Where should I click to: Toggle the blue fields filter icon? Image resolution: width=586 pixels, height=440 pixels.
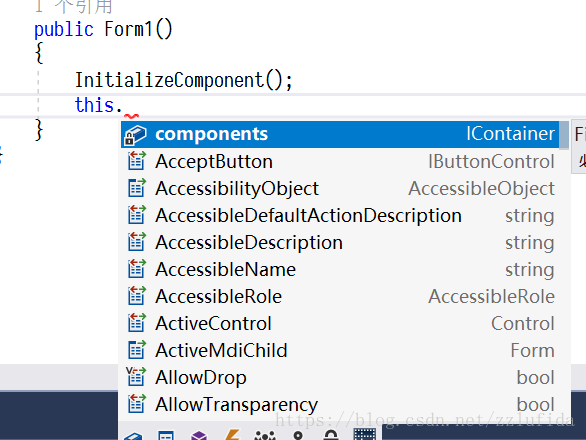click(x=133, y=436)
